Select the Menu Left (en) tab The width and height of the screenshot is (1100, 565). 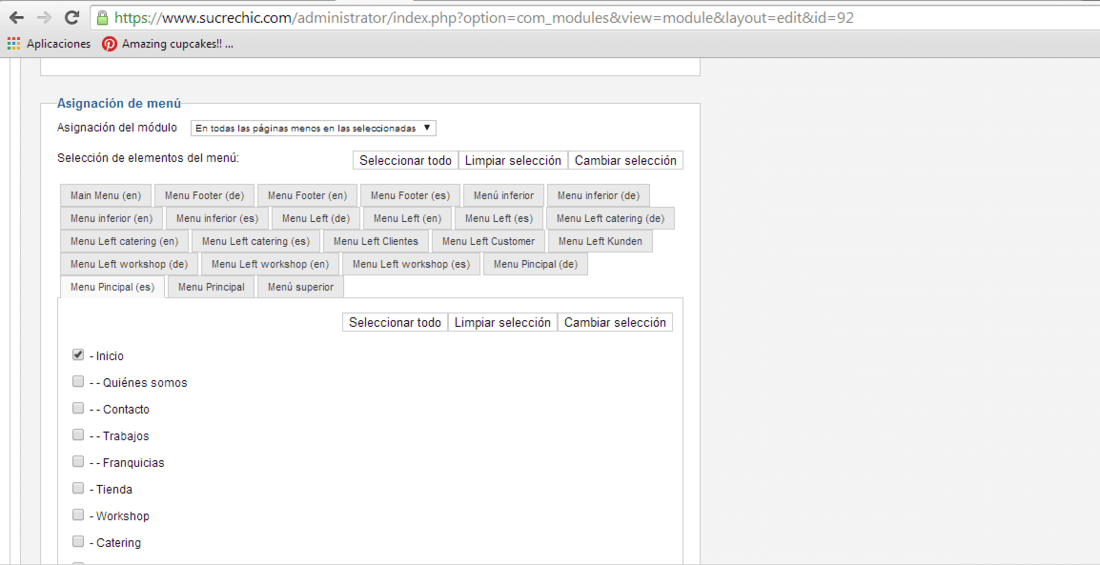pyautogui.click(x=407, y=218)
